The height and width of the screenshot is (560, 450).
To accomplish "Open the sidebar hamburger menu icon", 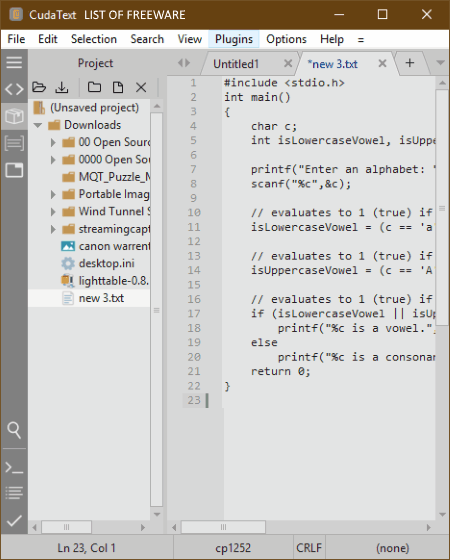I will (14, 62).
